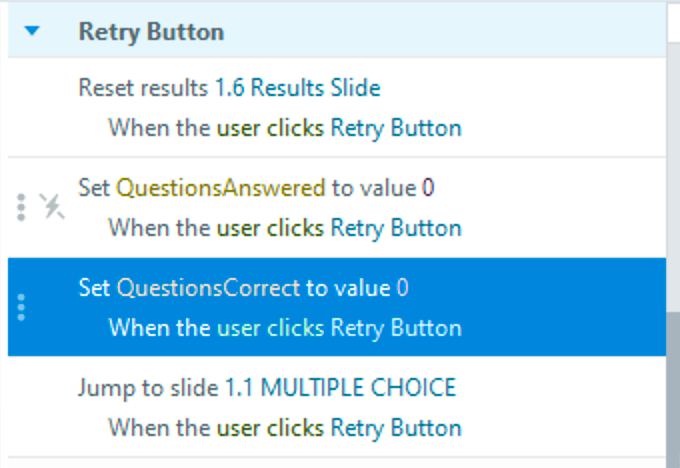Edit value 0 of QuestionsAnswered trigger
The image size is (680, 468).
(428, 188)
